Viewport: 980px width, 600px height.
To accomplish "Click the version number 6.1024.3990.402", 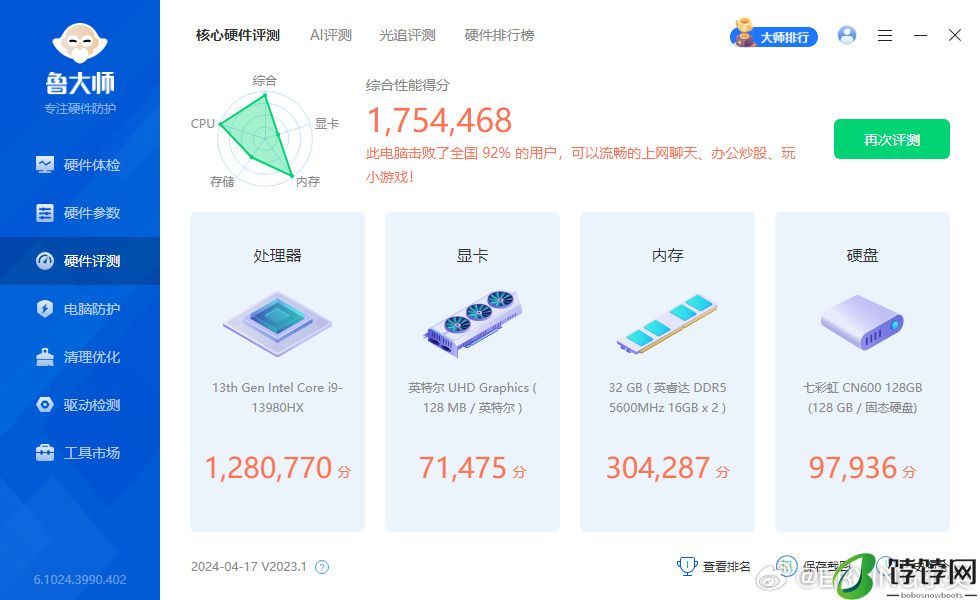I will click(x=80, y=579).
